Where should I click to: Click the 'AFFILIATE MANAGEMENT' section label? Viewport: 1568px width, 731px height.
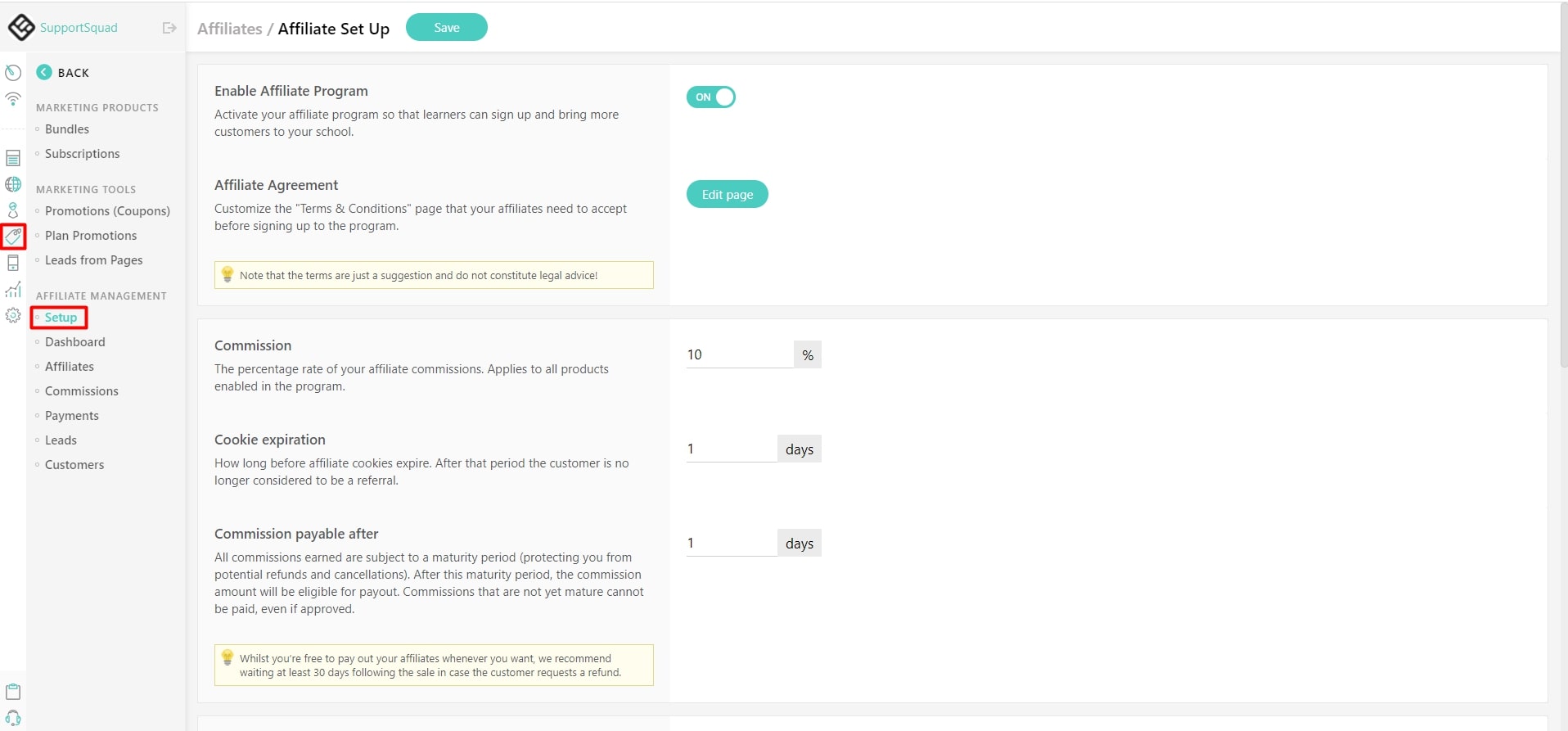point(101,296)
